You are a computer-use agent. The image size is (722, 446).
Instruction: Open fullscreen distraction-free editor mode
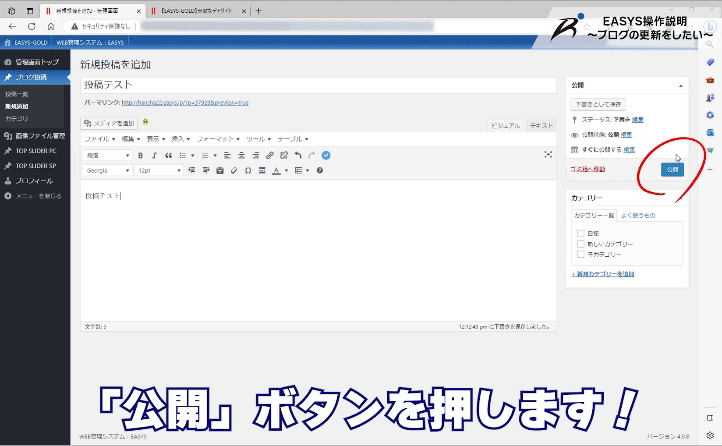pos(548,155)
